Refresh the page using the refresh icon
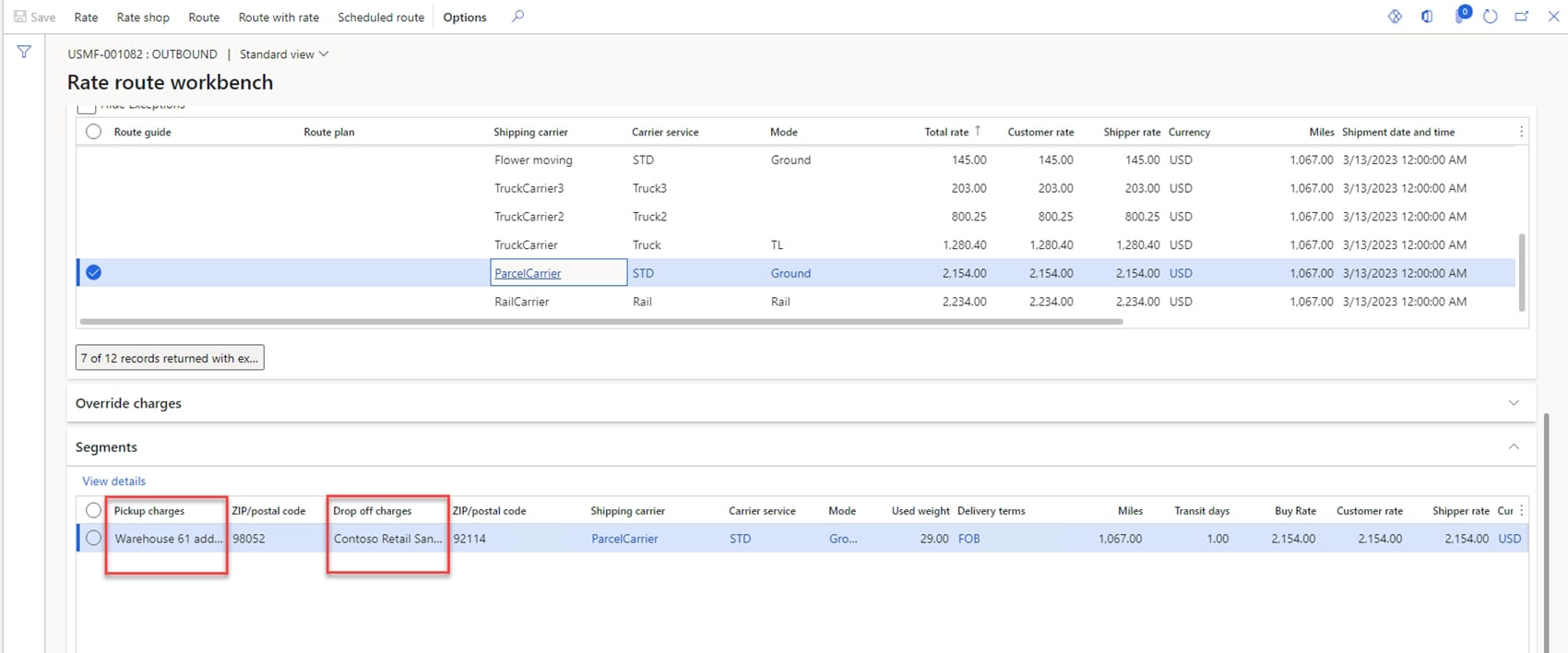The image size is (1568, 653). coord(1491,17)
